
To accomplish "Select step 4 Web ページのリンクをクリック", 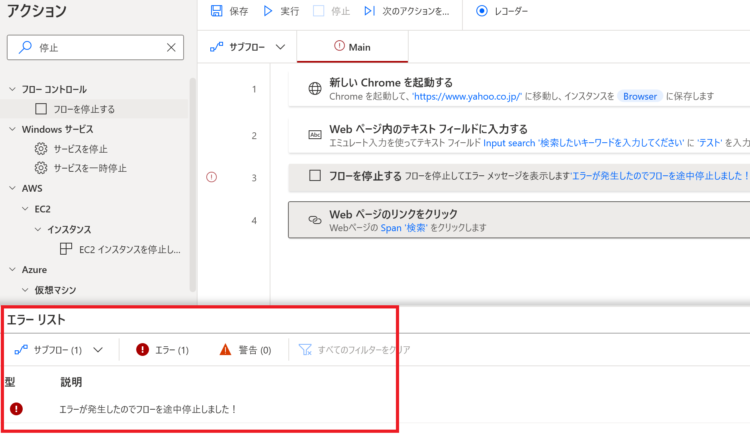I will pyautogui.click(x=519, y=220).
